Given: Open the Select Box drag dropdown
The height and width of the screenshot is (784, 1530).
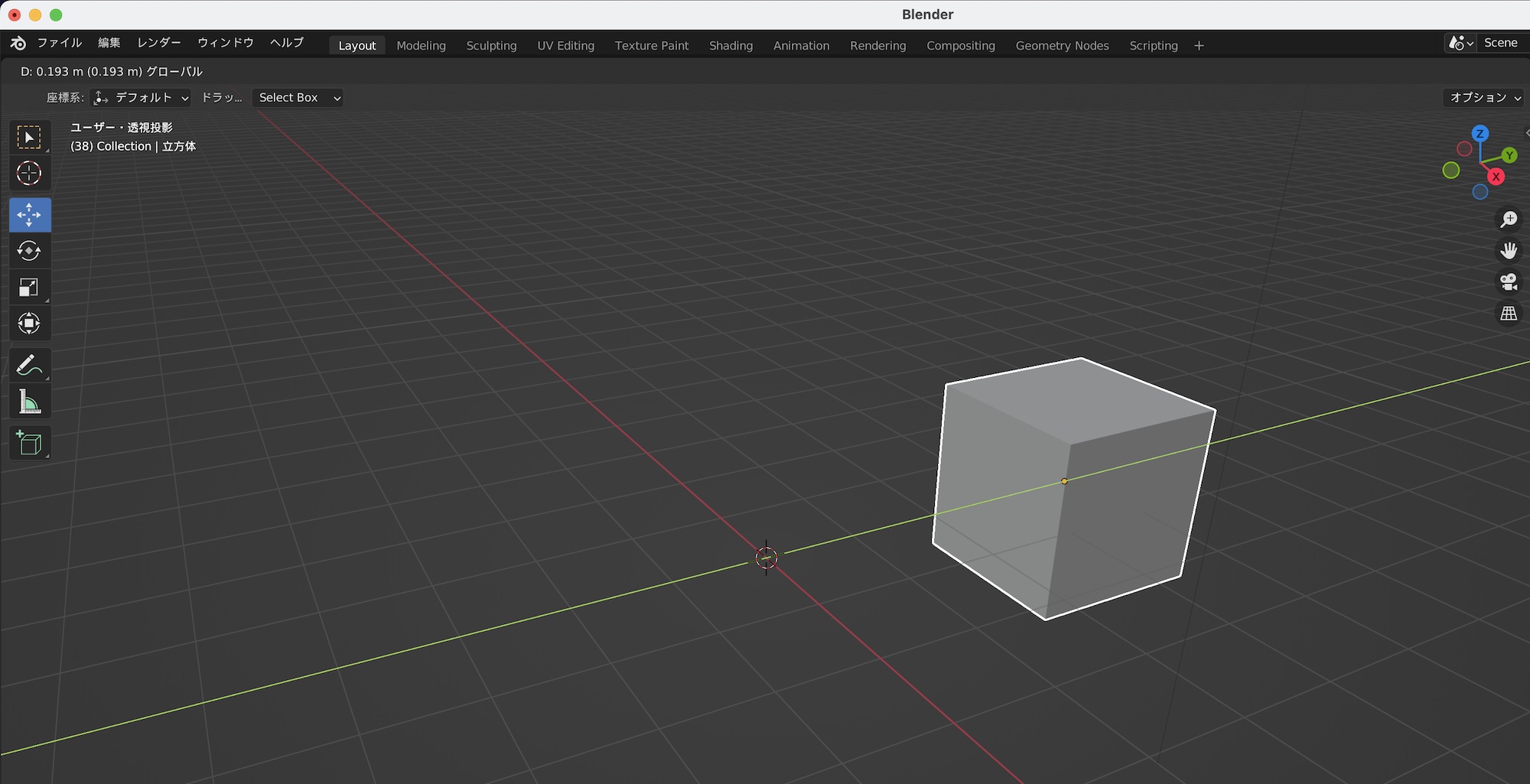Looking at the screenshot, I should click(298, 98).
